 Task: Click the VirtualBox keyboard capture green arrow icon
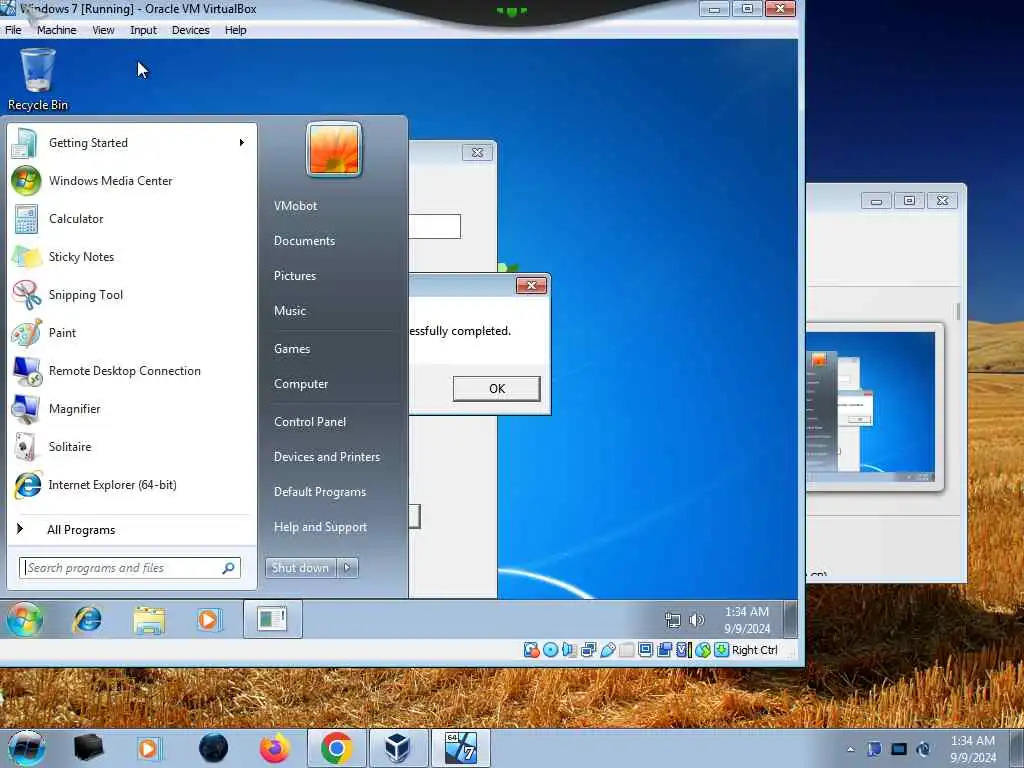coord(721,650)
